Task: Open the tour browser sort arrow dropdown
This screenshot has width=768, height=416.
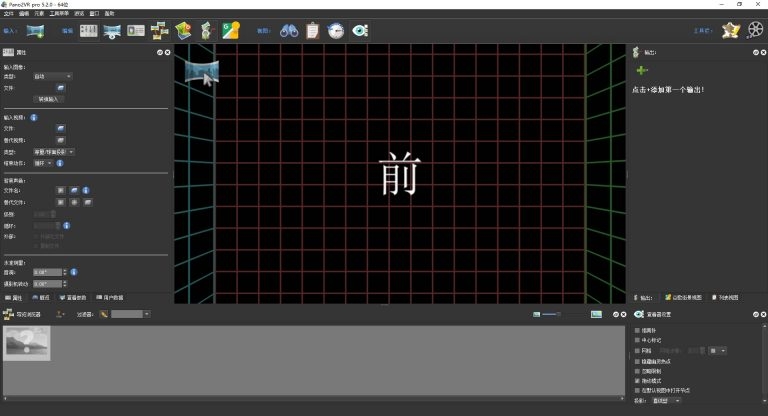Action: coord(60,314)
